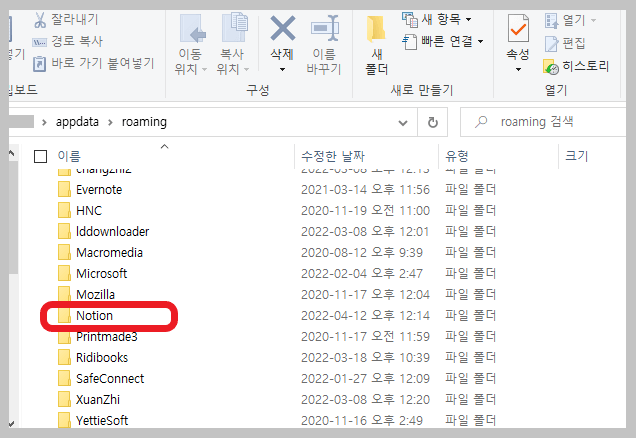Click the YettieSoft folder icon
Image resolution: width=636 pixels, height=438 pixels.
point(64,421)
